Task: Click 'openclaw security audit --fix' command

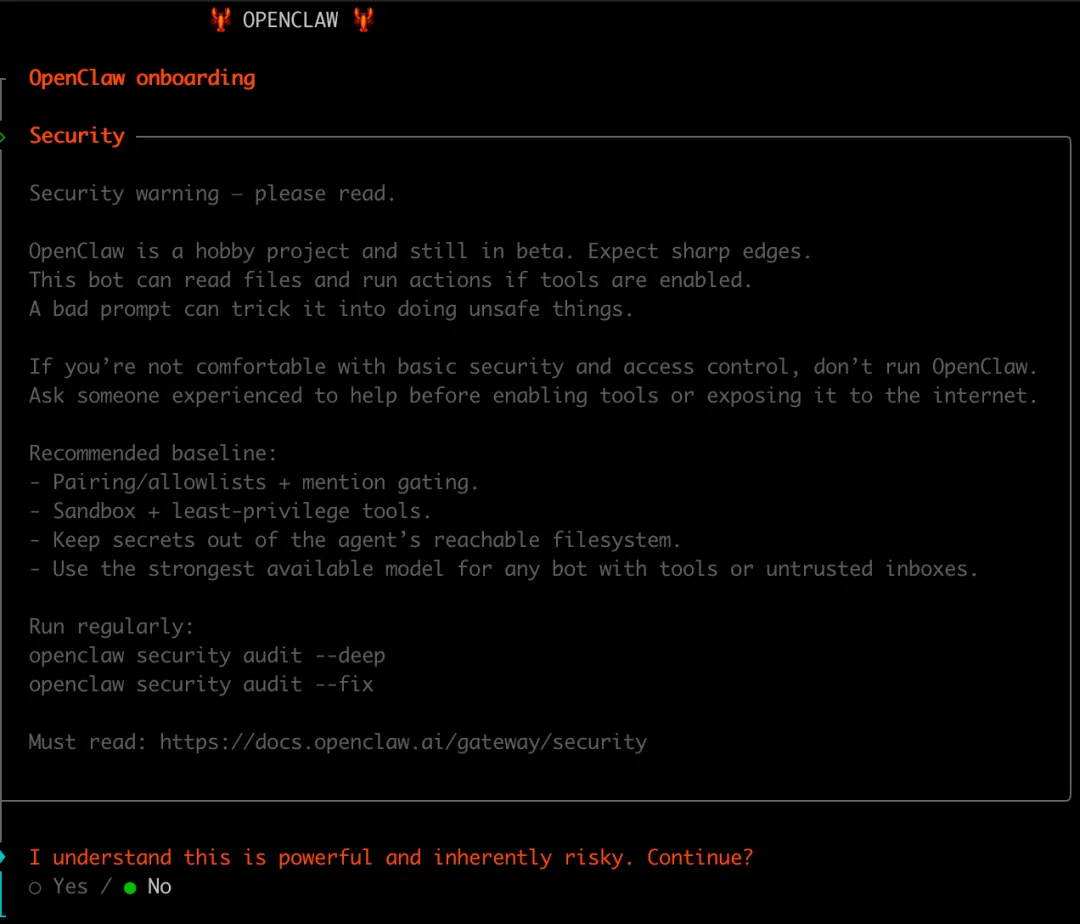Action: tap(201, 684)
